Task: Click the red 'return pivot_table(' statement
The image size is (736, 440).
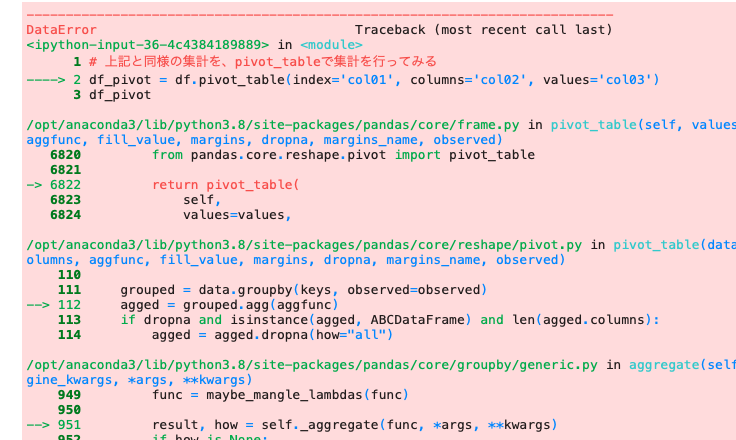Action: (225, 186)
